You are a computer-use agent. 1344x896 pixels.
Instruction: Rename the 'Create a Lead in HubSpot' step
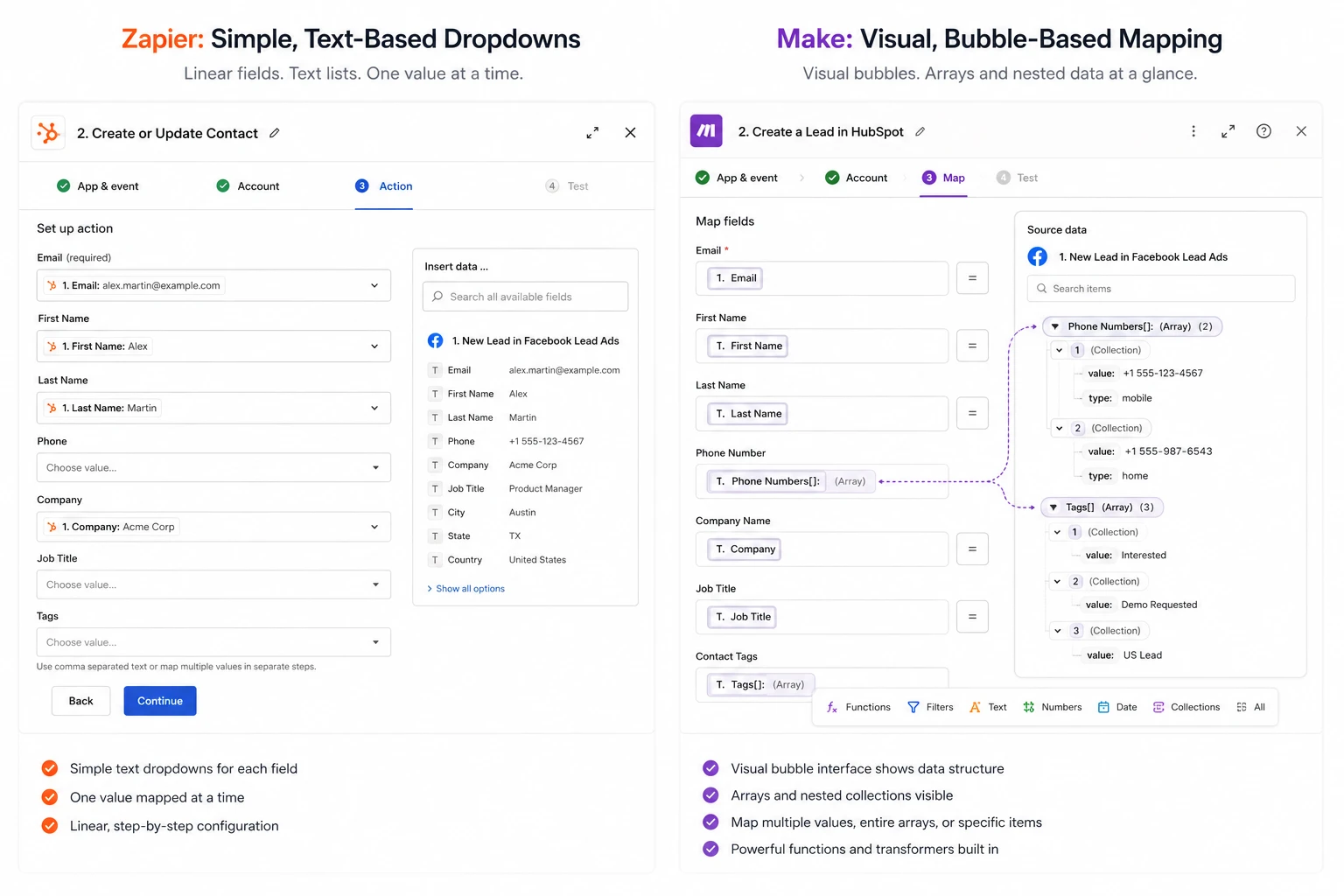tap(920, 131)
